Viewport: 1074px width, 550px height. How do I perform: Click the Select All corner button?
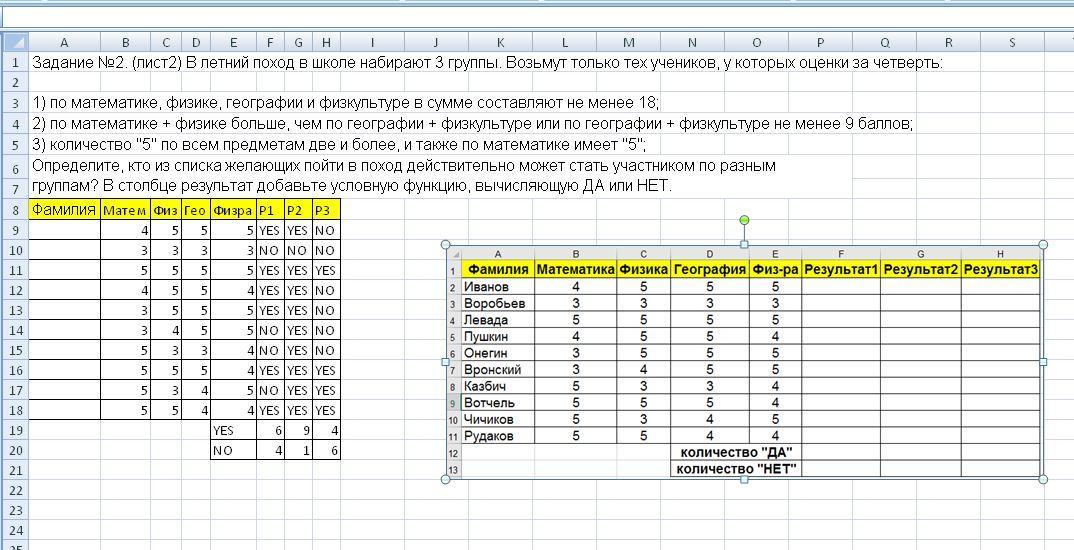point(14,42)
